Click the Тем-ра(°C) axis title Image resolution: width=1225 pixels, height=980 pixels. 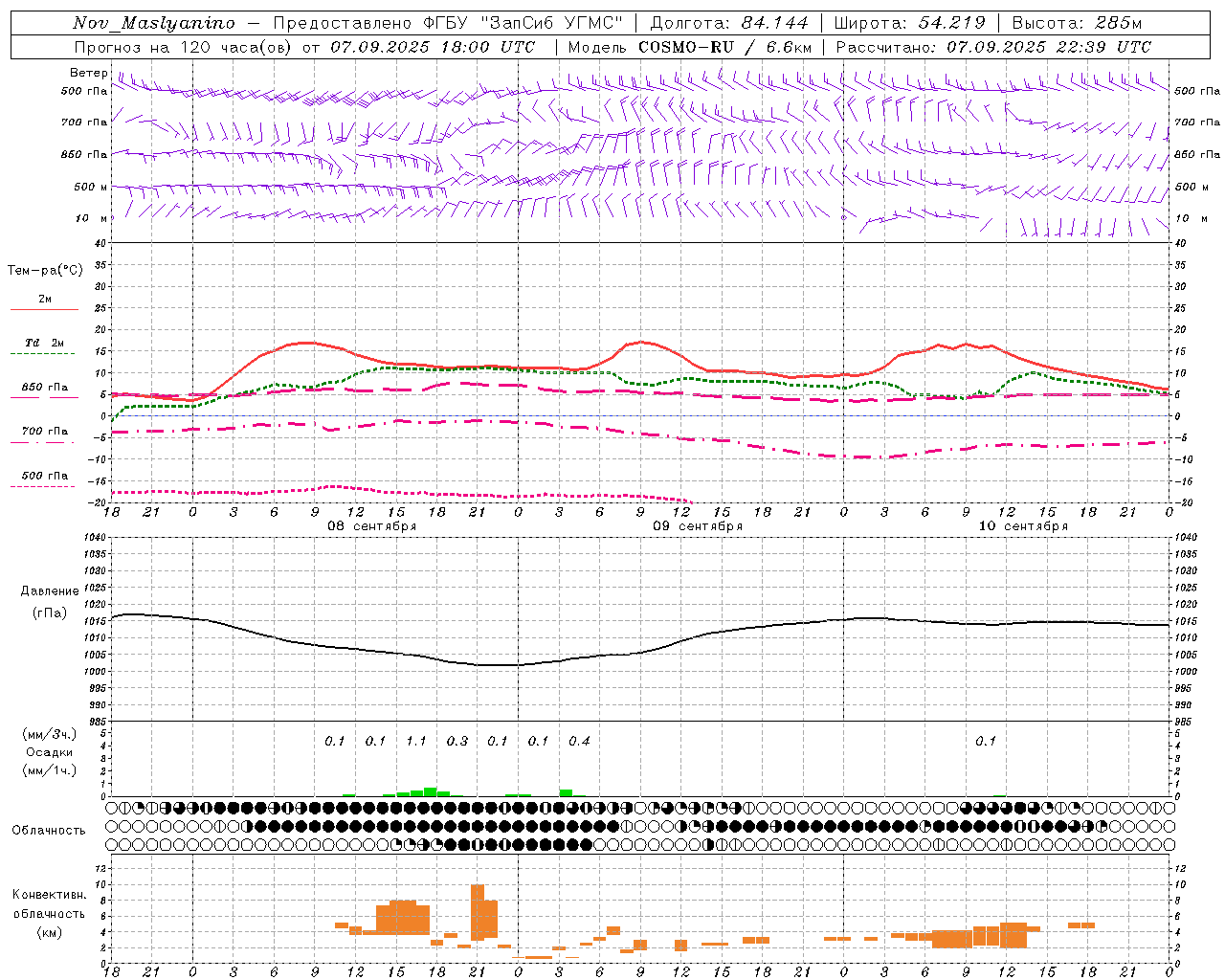click(45, 271)
